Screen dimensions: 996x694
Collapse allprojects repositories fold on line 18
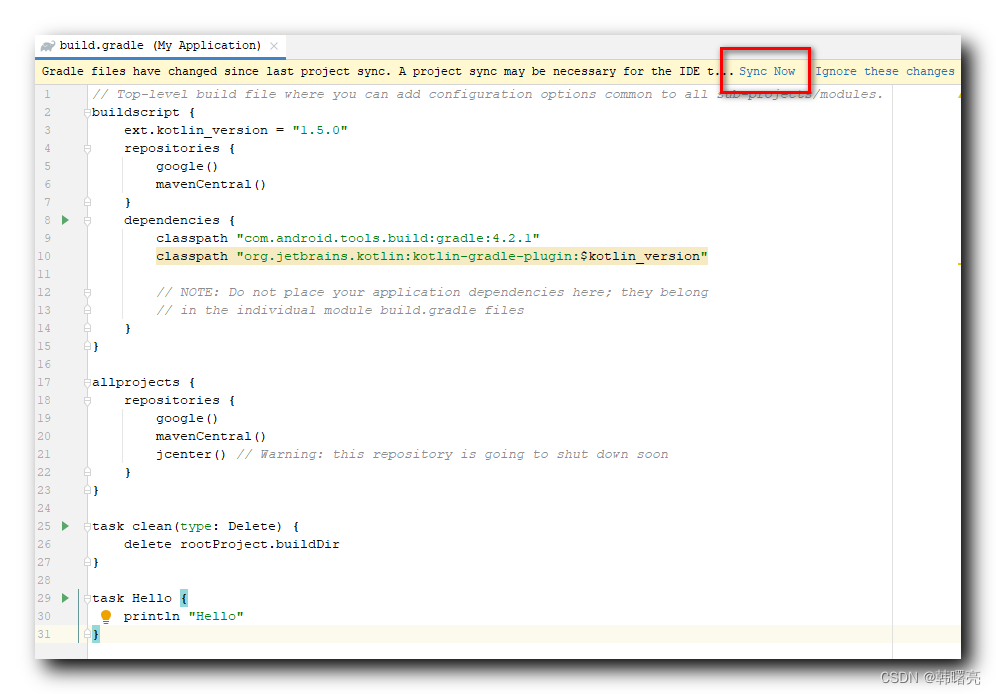(87, 401)
